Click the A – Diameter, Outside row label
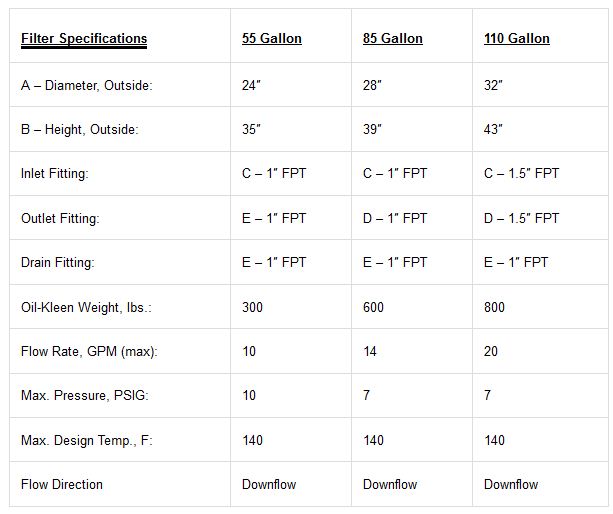 pyautogui.click(x=87, y=85)
